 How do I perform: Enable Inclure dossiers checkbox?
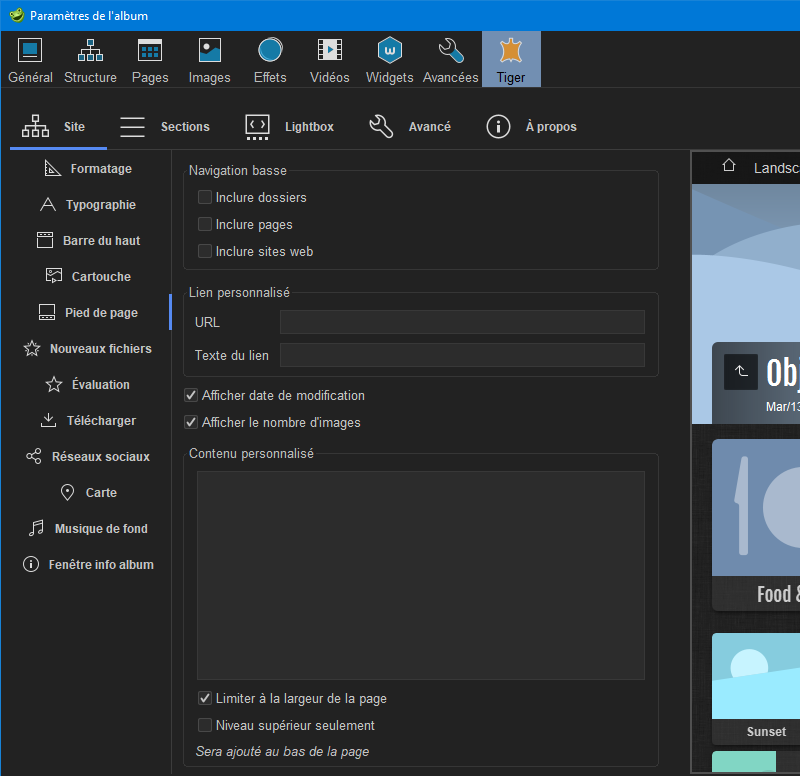(x=205, y=198)
